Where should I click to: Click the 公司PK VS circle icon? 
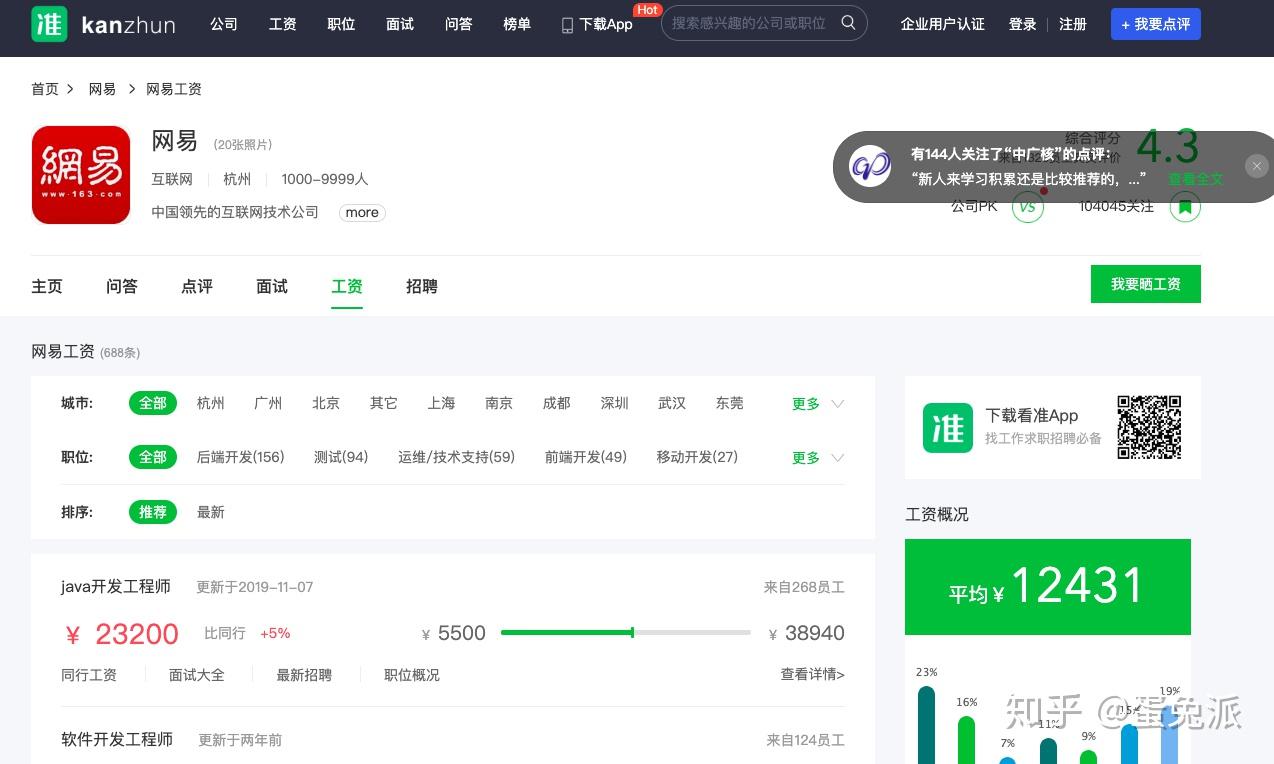pos(1028,207)
